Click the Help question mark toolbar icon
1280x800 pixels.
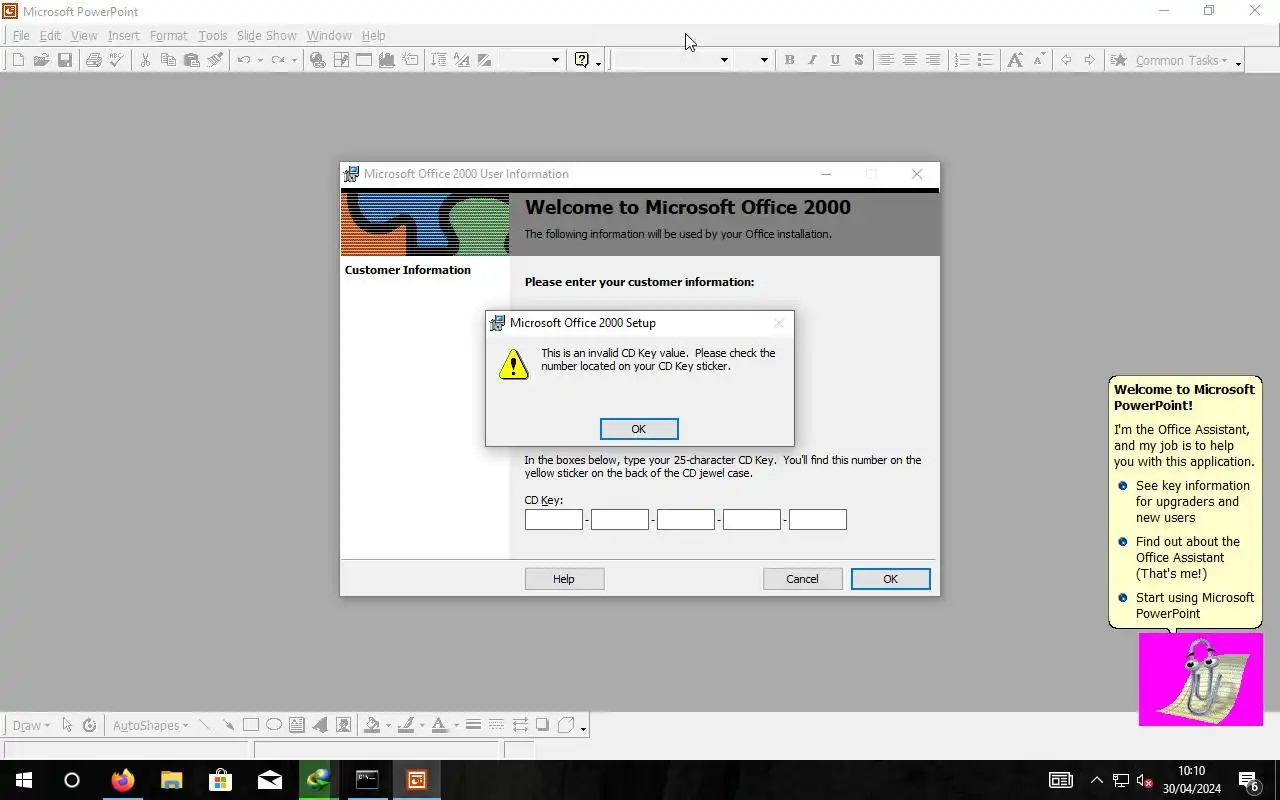(582, 60)
